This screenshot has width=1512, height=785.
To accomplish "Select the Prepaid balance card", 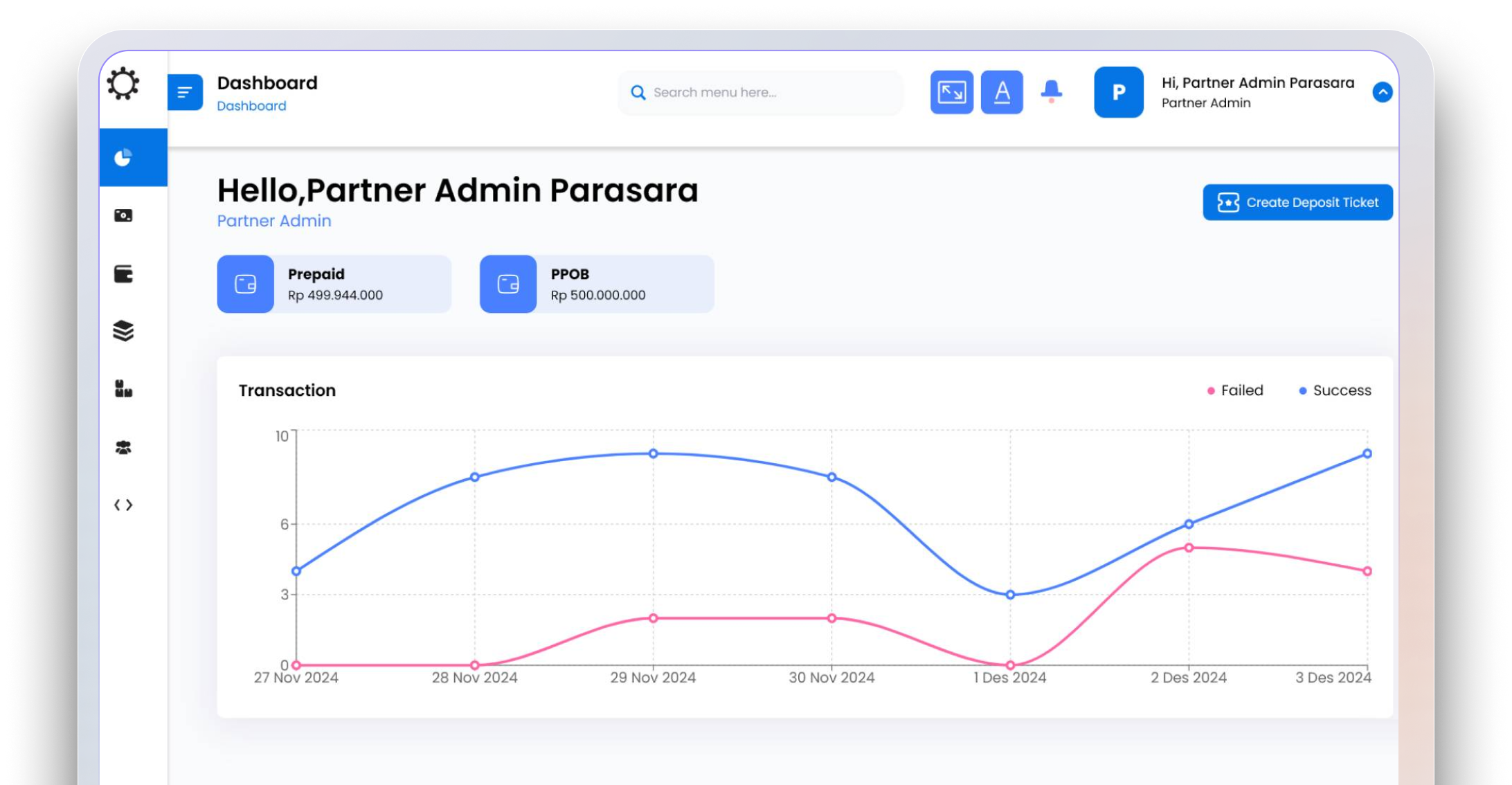I will pos(334,284).
